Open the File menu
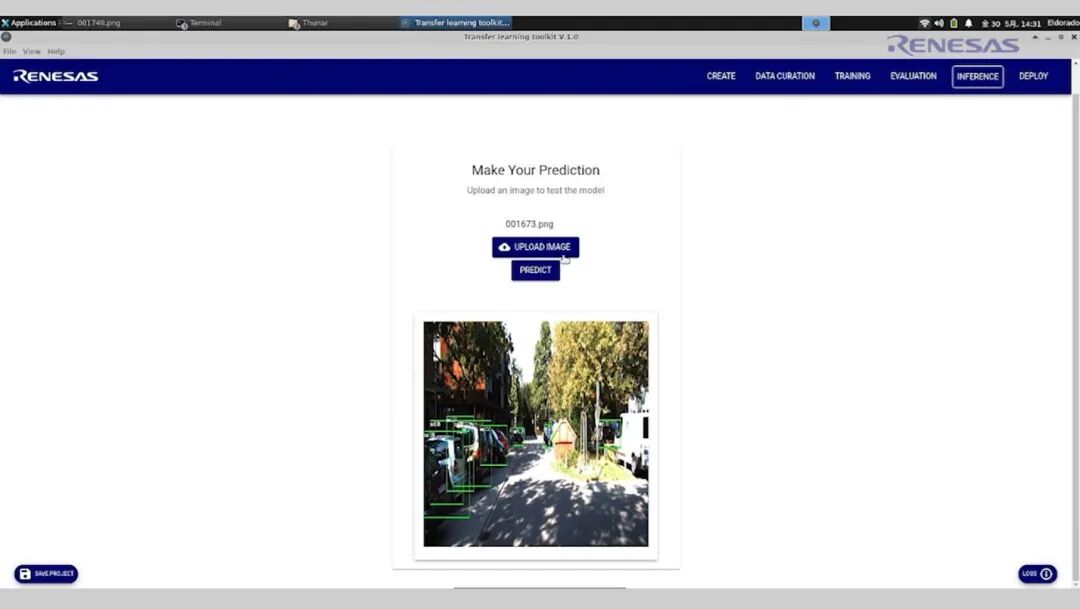1080x609 pixels. click(x=10, y=52)
